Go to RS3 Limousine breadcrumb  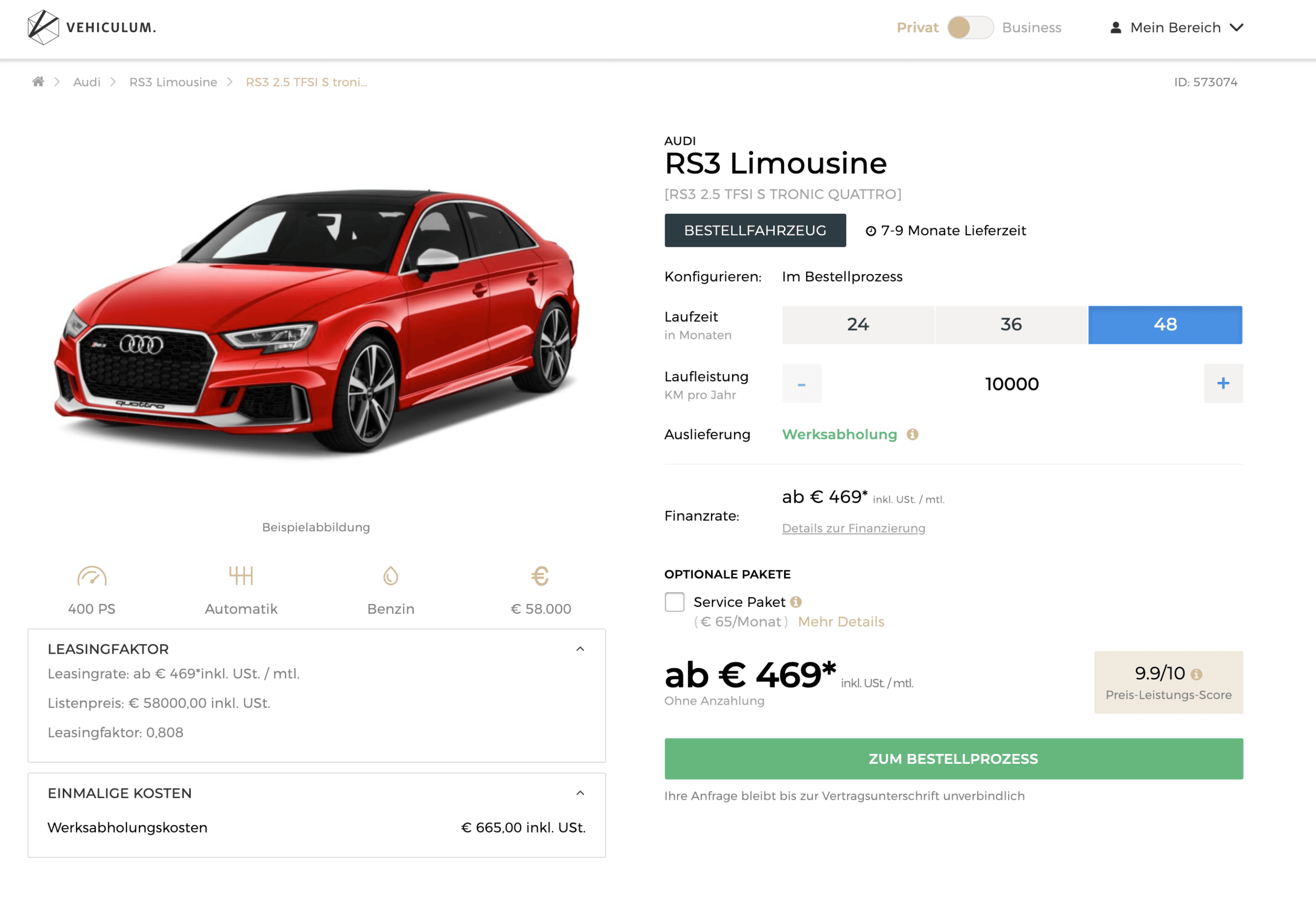[173, 82]
